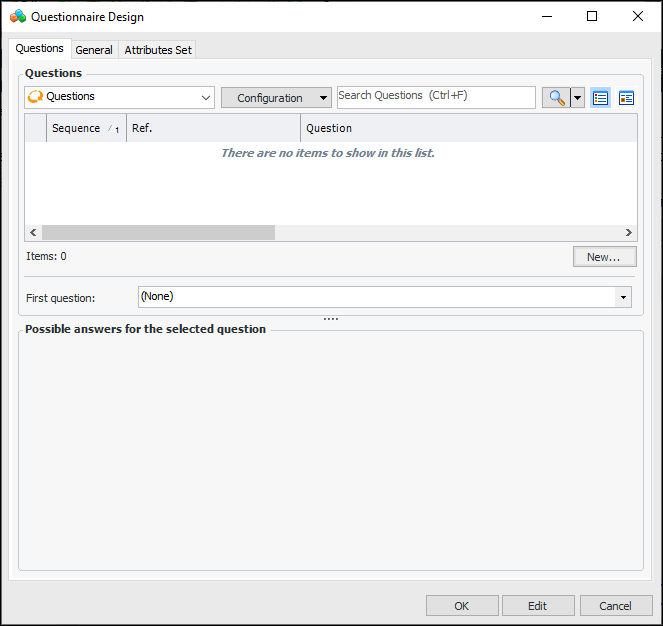Click the Edit button
Image resolution: width=663 pixels, height=626 pixels.
pyautogui.click(x=538, y=606)
